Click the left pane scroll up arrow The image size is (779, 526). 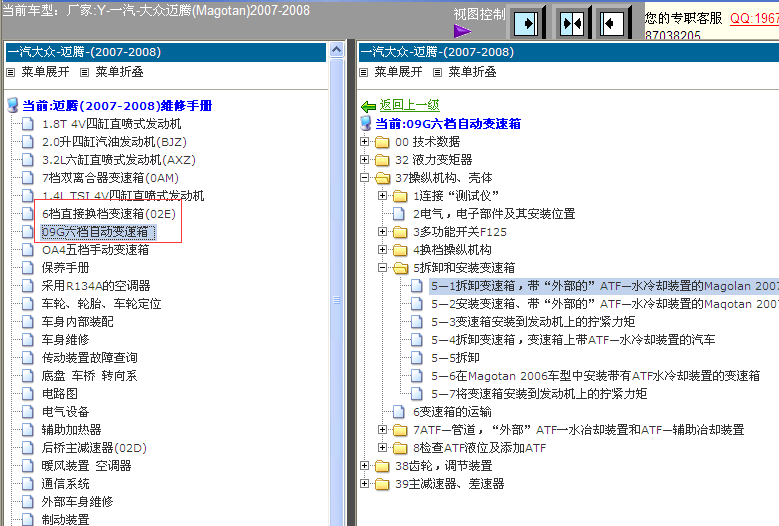pyautogui.click(x=336, y=50)
